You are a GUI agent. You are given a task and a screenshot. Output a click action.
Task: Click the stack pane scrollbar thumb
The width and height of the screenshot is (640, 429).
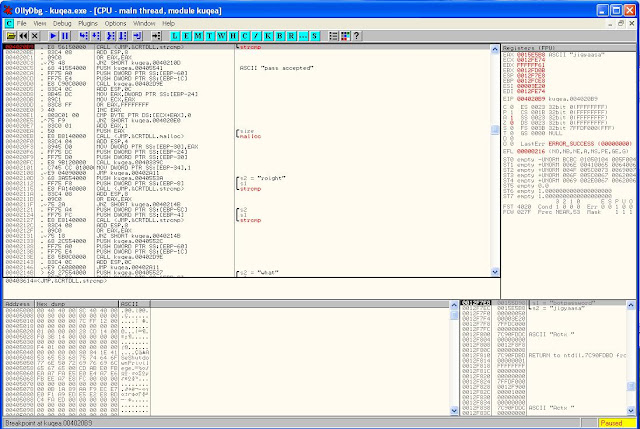(x=631, y=386)
